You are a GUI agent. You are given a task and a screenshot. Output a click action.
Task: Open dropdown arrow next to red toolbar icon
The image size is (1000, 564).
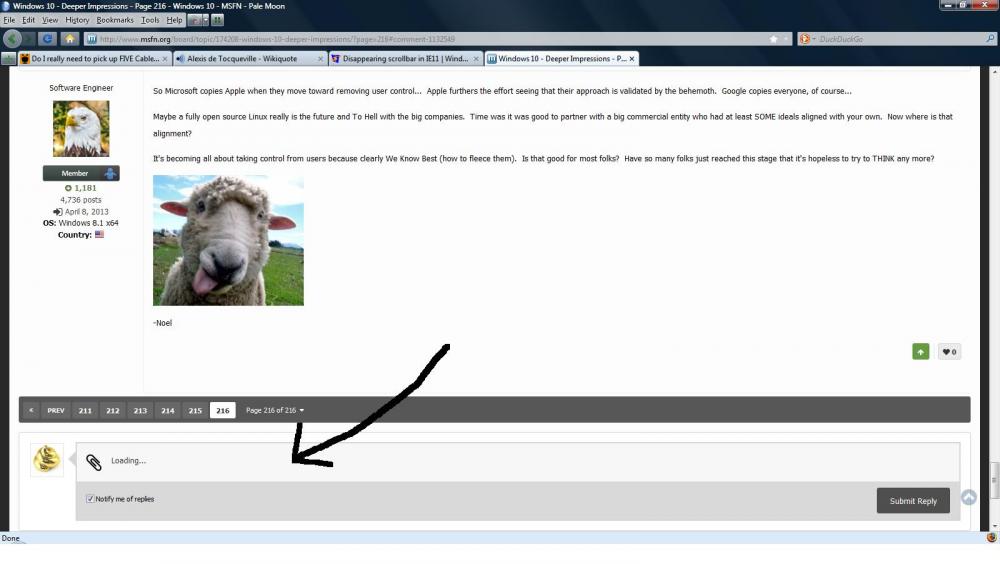pyautogui.click(x=205, y=20)
